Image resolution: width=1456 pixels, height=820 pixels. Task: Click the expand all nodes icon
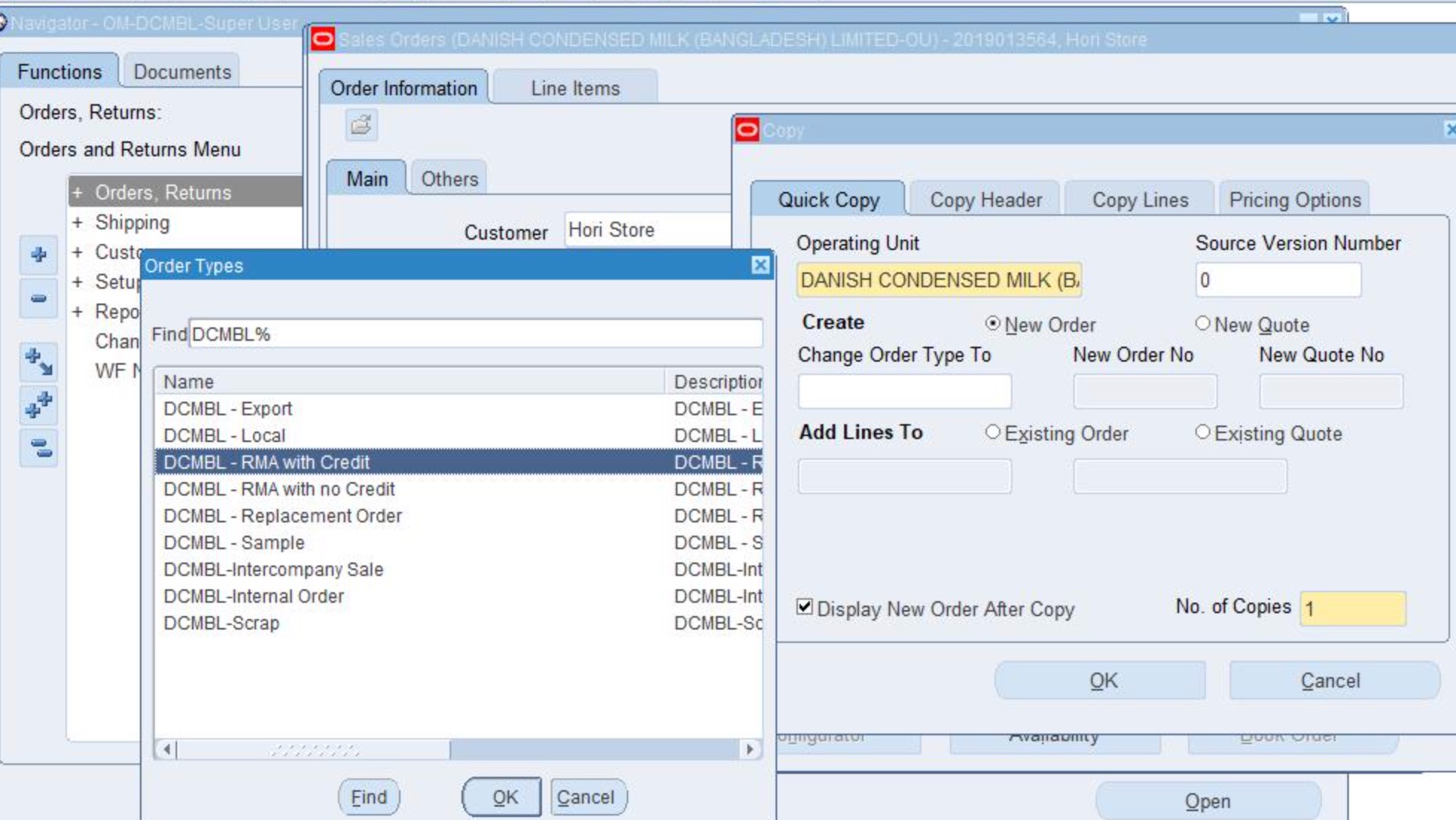[x=39, y=405]
